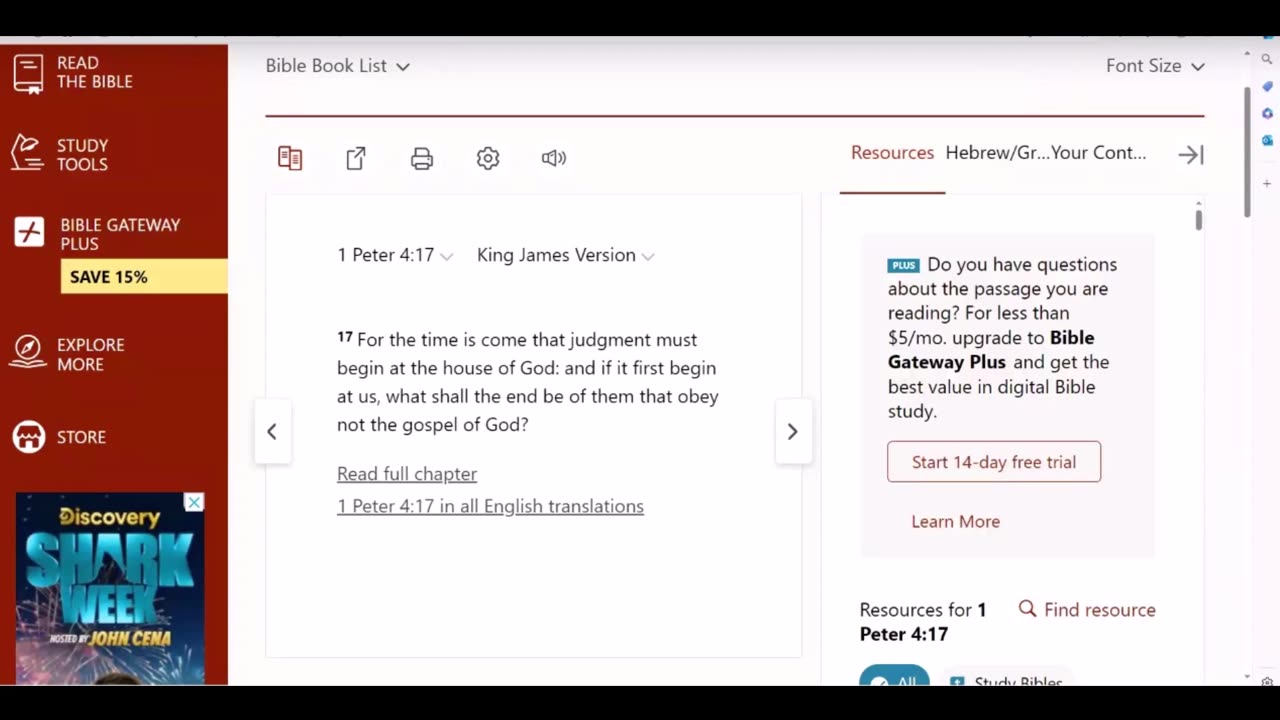Viewport: 1280px width, 720px height.
Task: Open 1 Peter 4:17 in all English translations
Action: coord(490,506)
